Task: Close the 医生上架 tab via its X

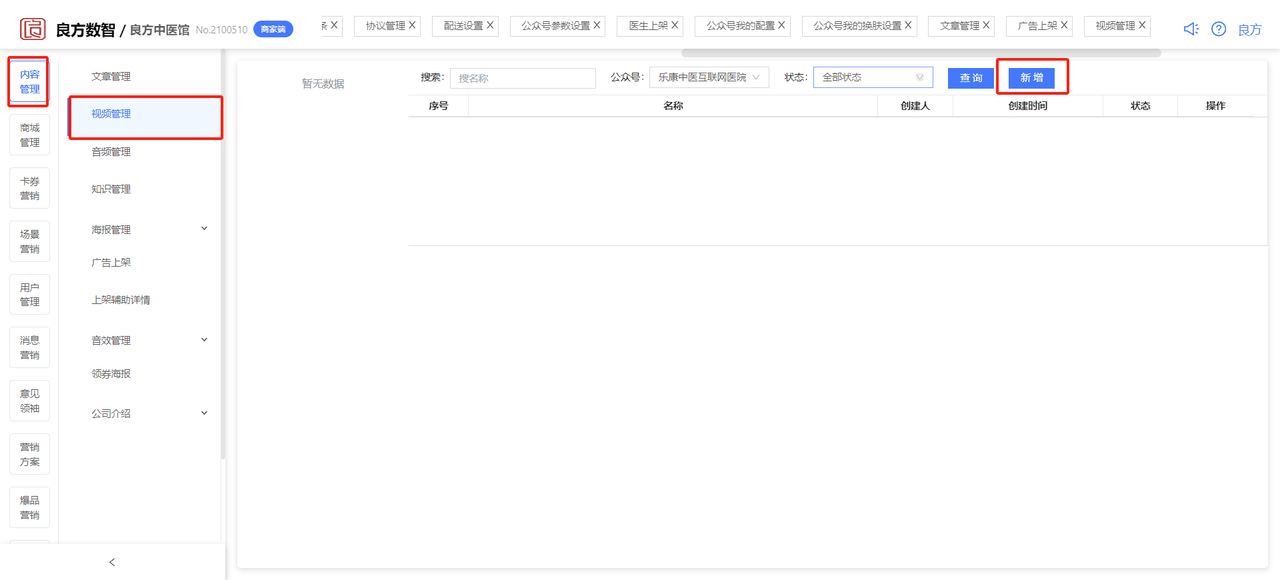Action: [675, 25]
